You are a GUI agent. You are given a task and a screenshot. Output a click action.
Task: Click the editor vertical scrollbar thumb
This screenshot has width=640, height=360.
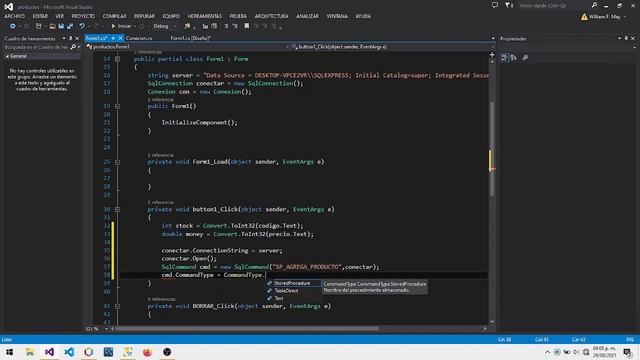pyautogui.click(x=492, y=149)
